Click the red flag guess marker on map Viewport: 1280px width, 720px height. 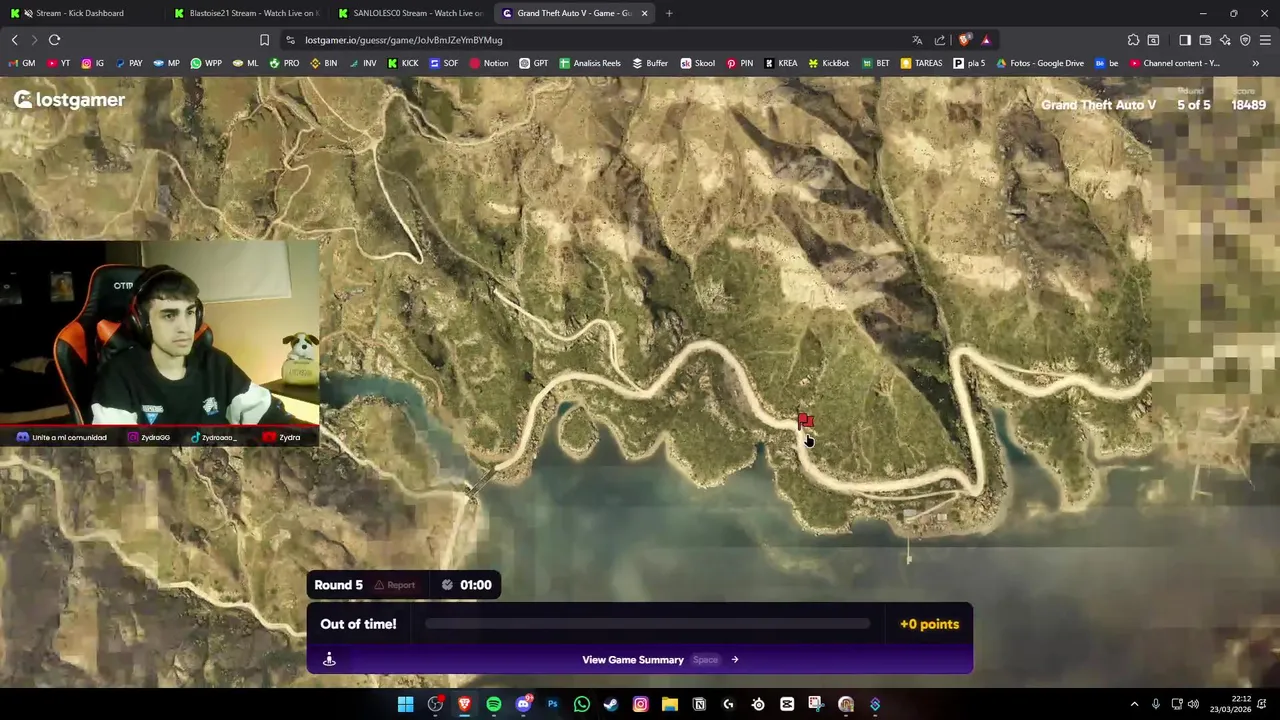click(805, 421)
